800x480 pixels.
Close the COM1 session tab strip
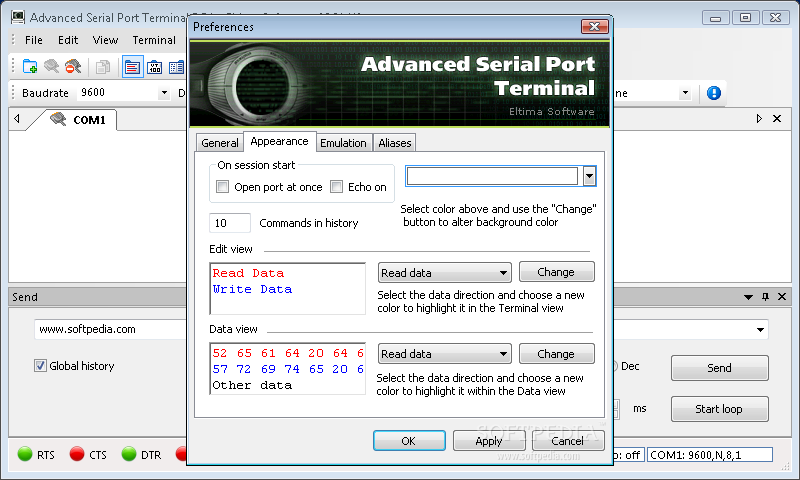click(777, 119)
